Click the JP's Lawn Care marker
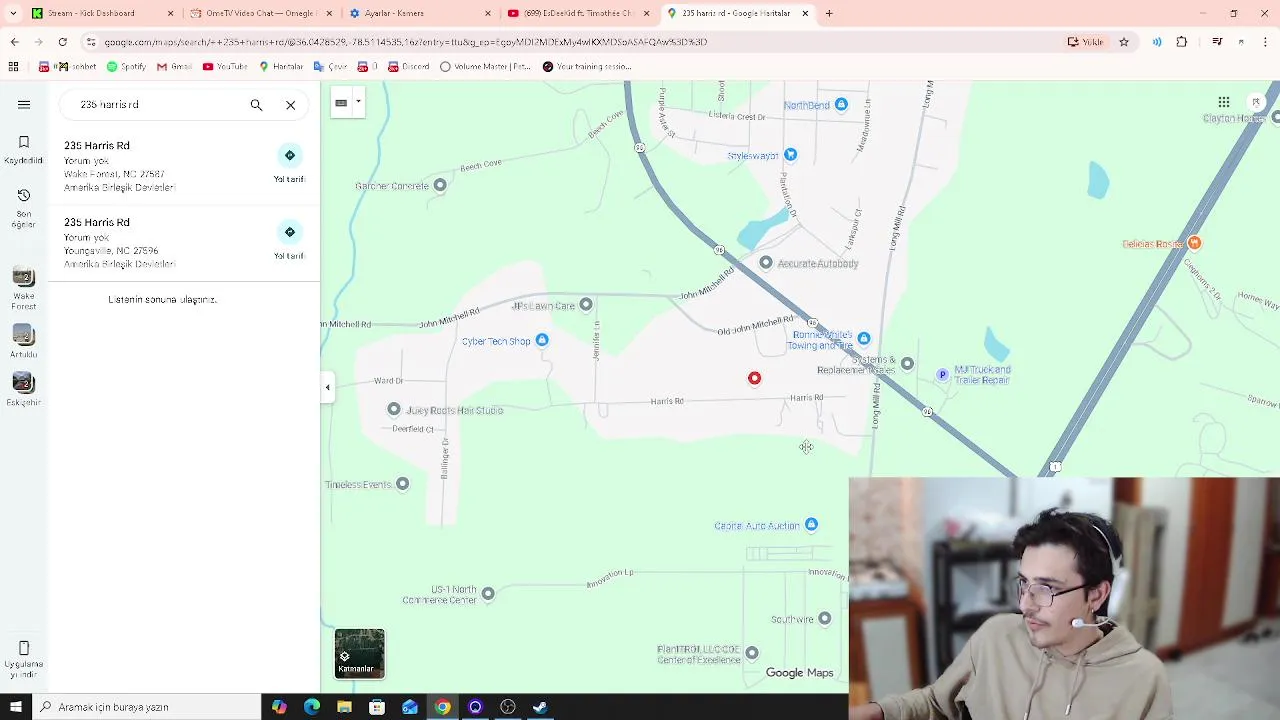 click(x=586, y=305)
